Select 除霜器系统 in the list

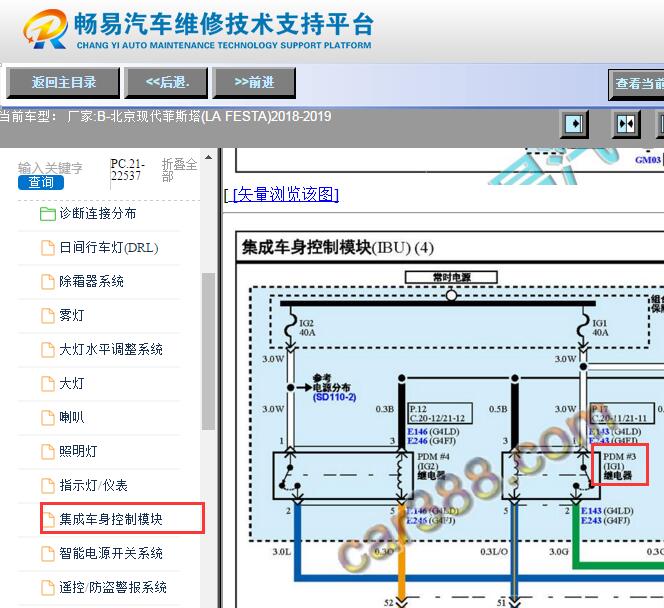(91, 281)
